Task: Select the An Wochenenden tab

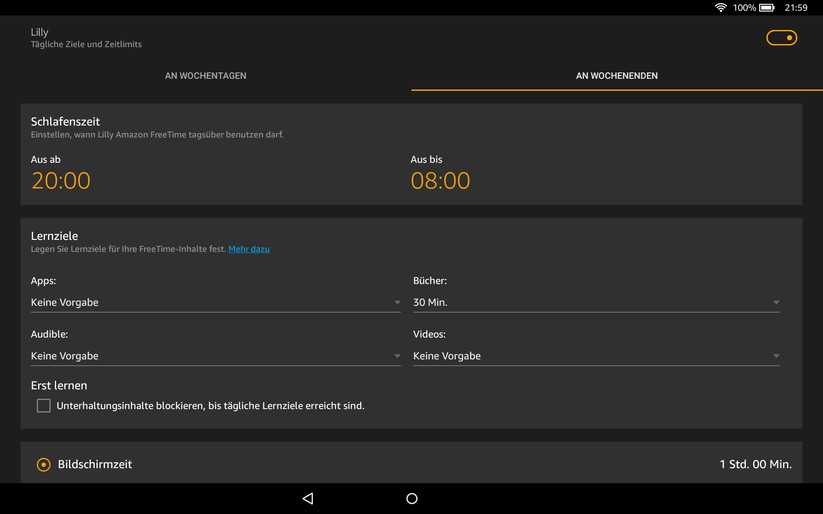Action: pyautogui.click(x=616, y=76)
